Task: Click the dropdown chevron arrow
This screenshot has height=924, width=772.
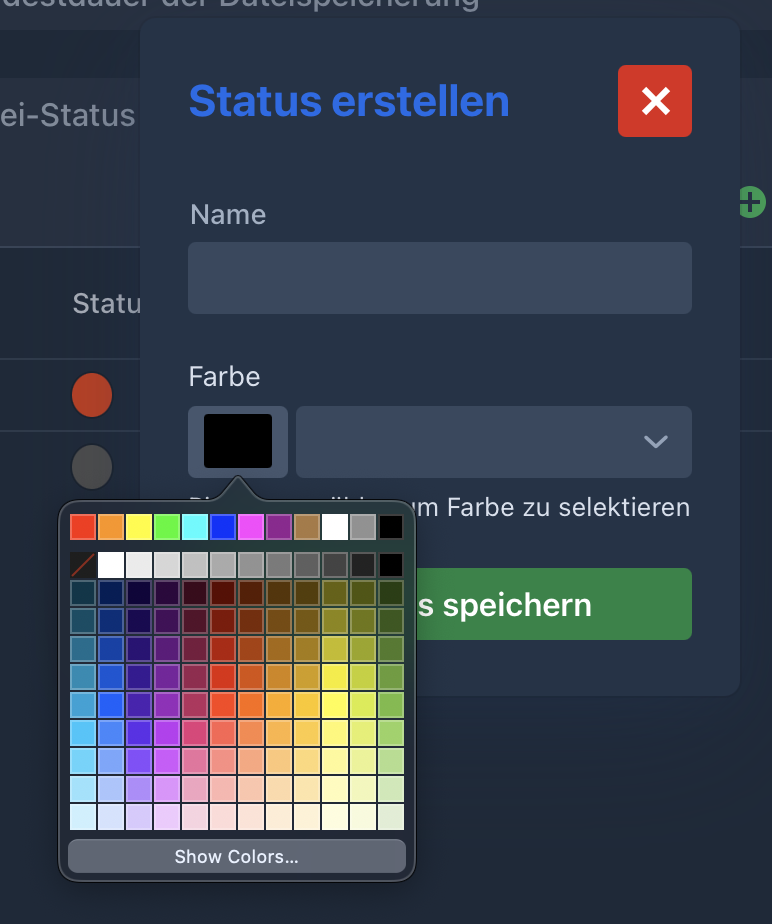Action: coord(656,442)
